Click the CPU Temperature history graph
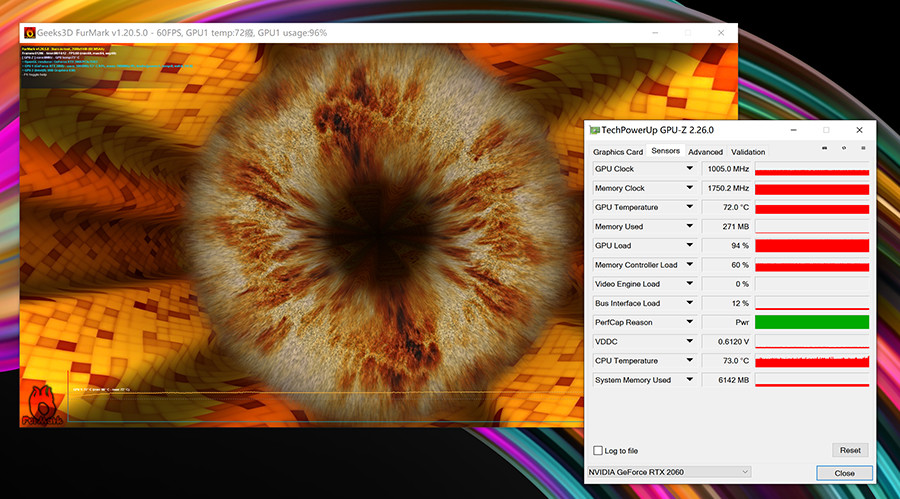The width and height of the screenshot is (900, 499). 812,361
